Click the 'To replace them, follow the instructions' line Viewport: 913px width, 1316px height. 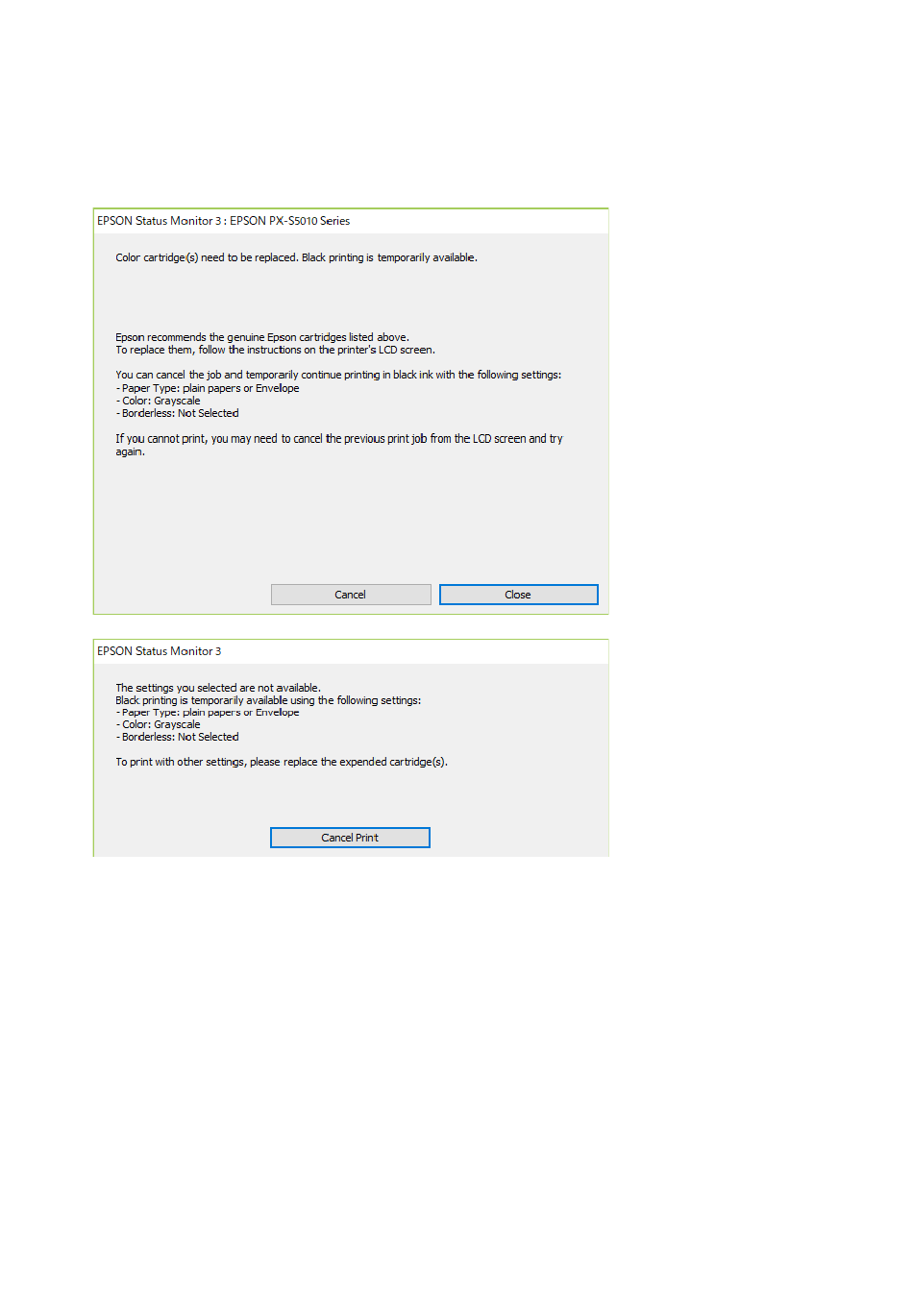[275, 350]
